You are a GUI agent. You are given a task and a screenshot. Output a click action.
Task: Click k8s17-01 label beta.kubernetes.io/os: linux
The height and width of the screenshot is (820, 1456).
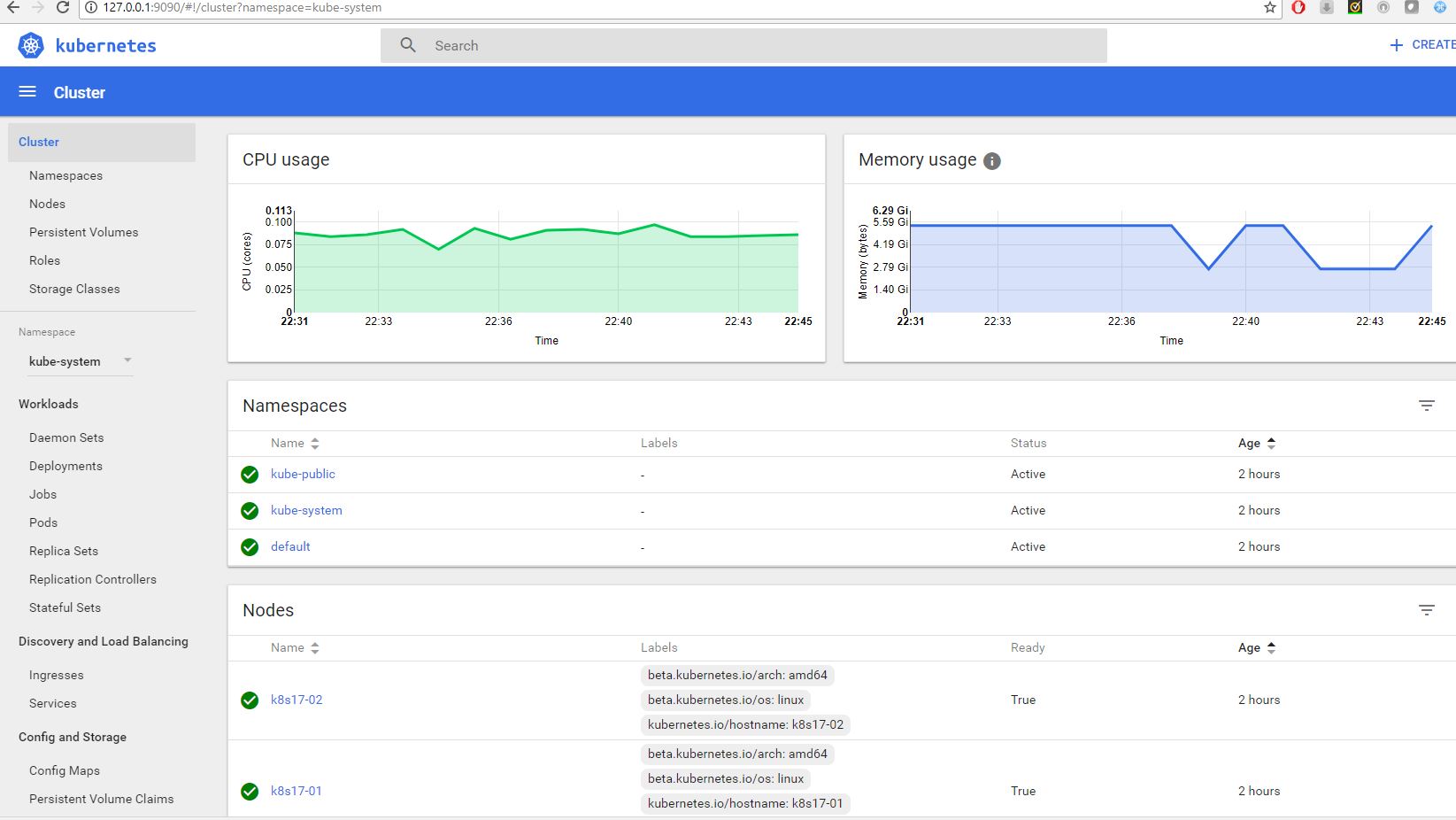coord(726,778)
